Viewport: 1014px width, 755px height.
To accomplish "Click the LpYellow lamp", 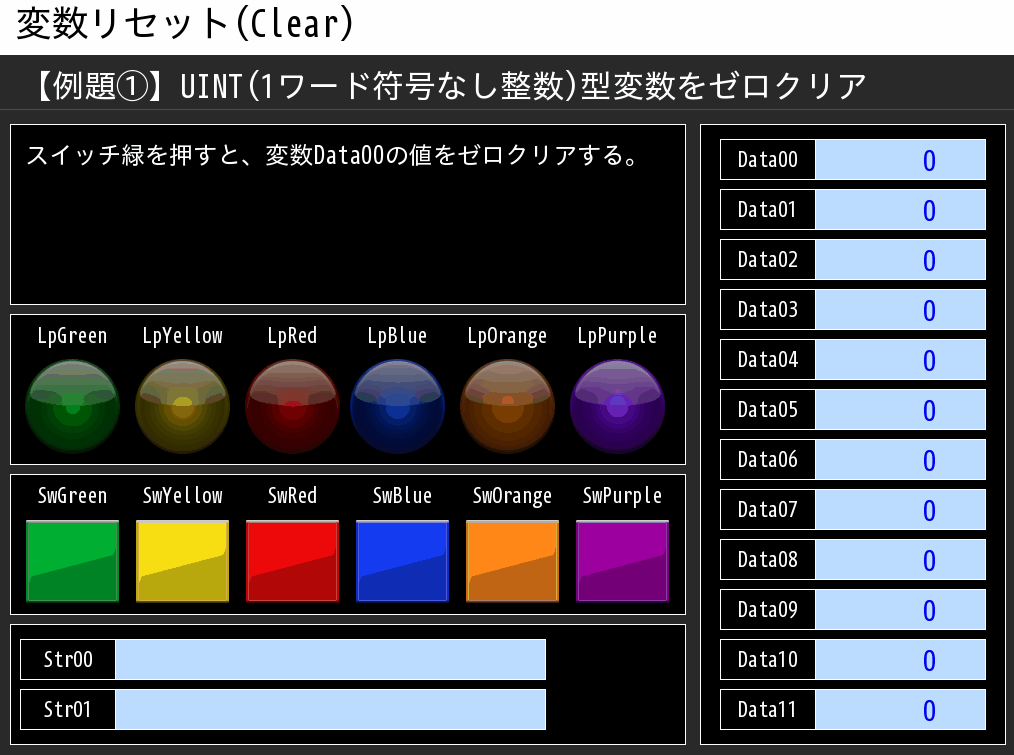I will [182, 406].
